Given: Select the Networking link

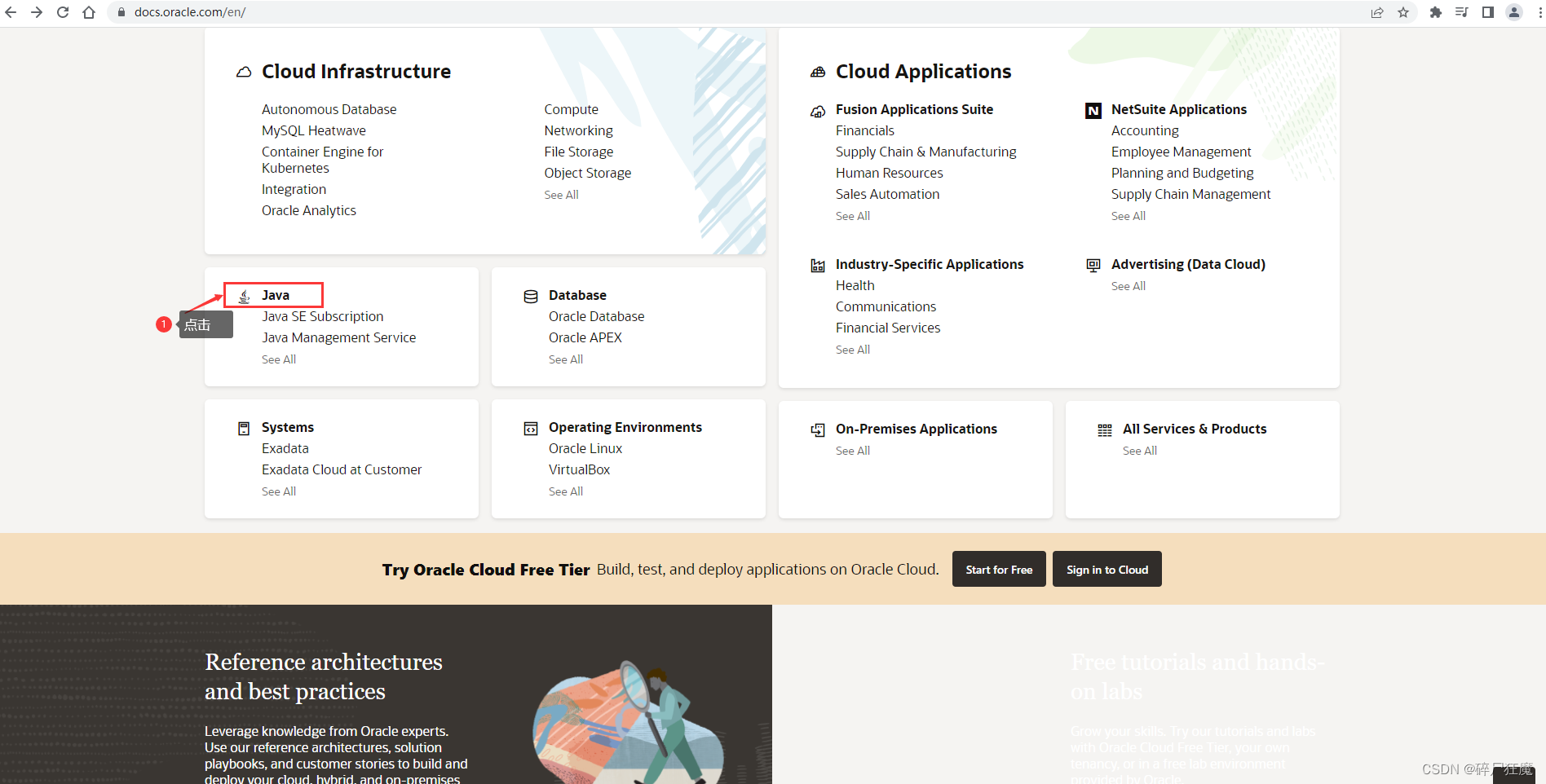Looking at the screenshot, I should pyautogui.click(x=579, y=130).
